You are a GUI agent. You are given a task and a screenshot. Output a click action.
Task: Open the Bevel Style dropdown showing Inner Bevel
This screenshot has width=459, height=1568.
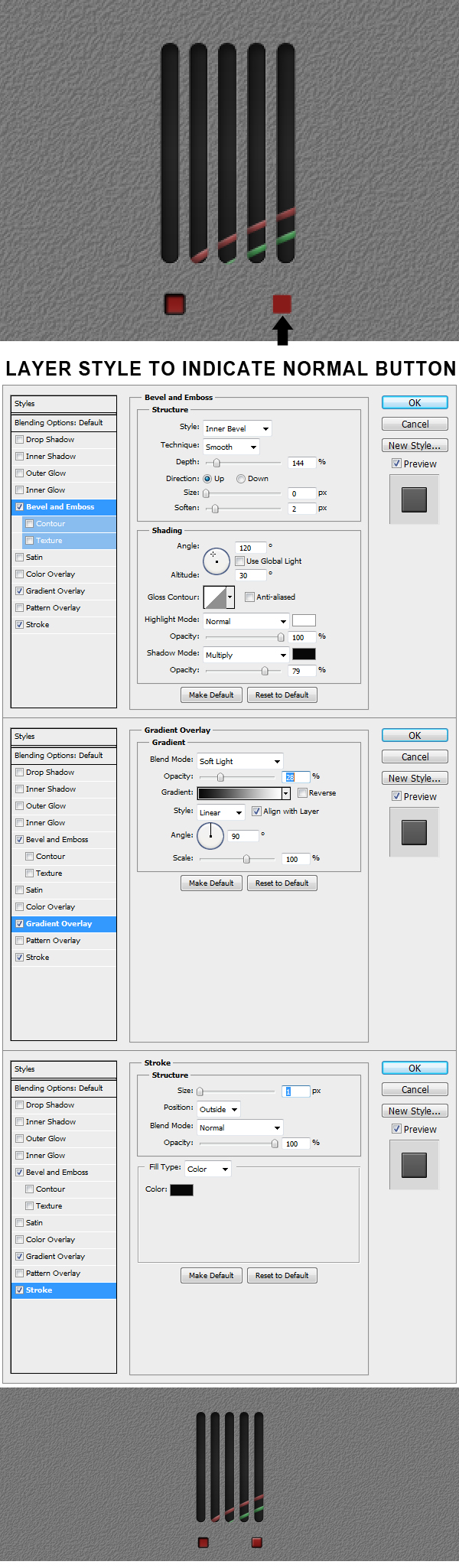click(237, 429)
